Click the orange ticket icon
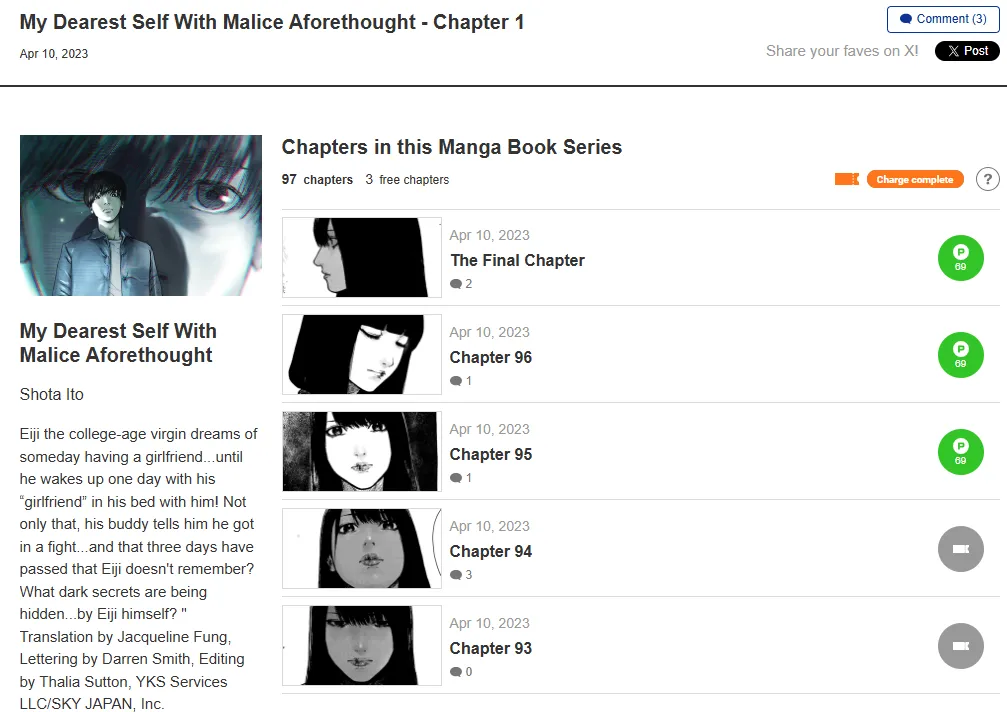Image resolution: width=1007 pixels, height=712 pixels. point(846,179)
